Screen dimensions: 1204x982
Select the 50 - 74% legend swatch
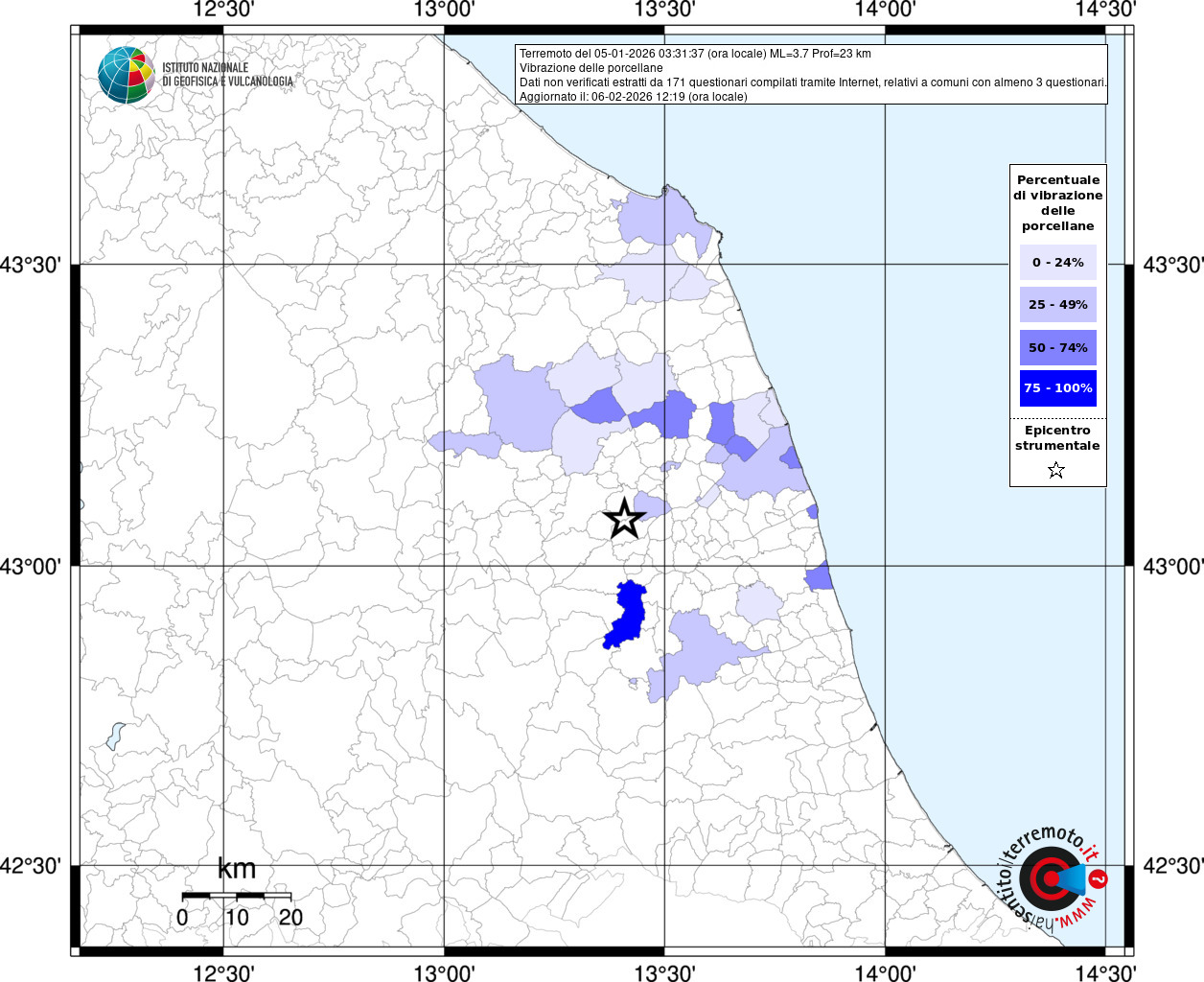pos(1057,347)
